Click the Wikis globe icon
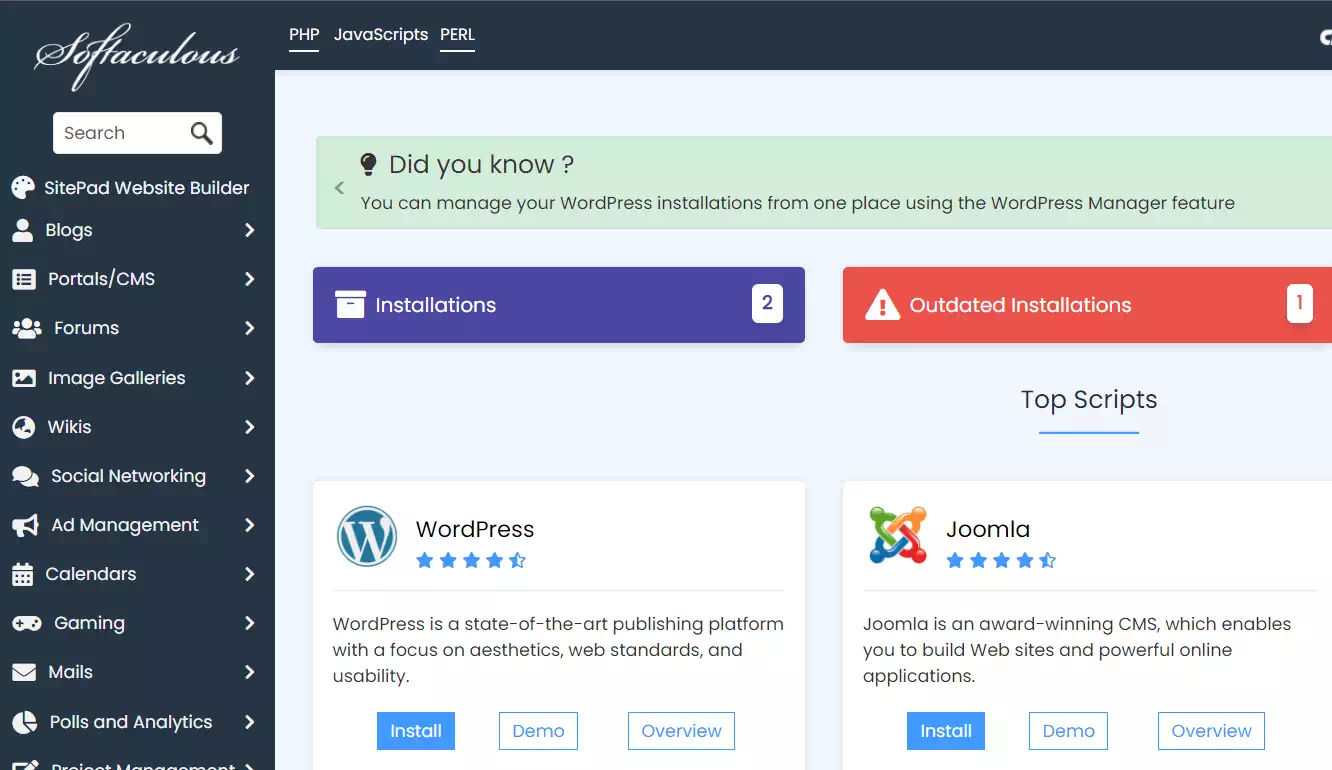The image size is (1332, 770). (24, 427)
